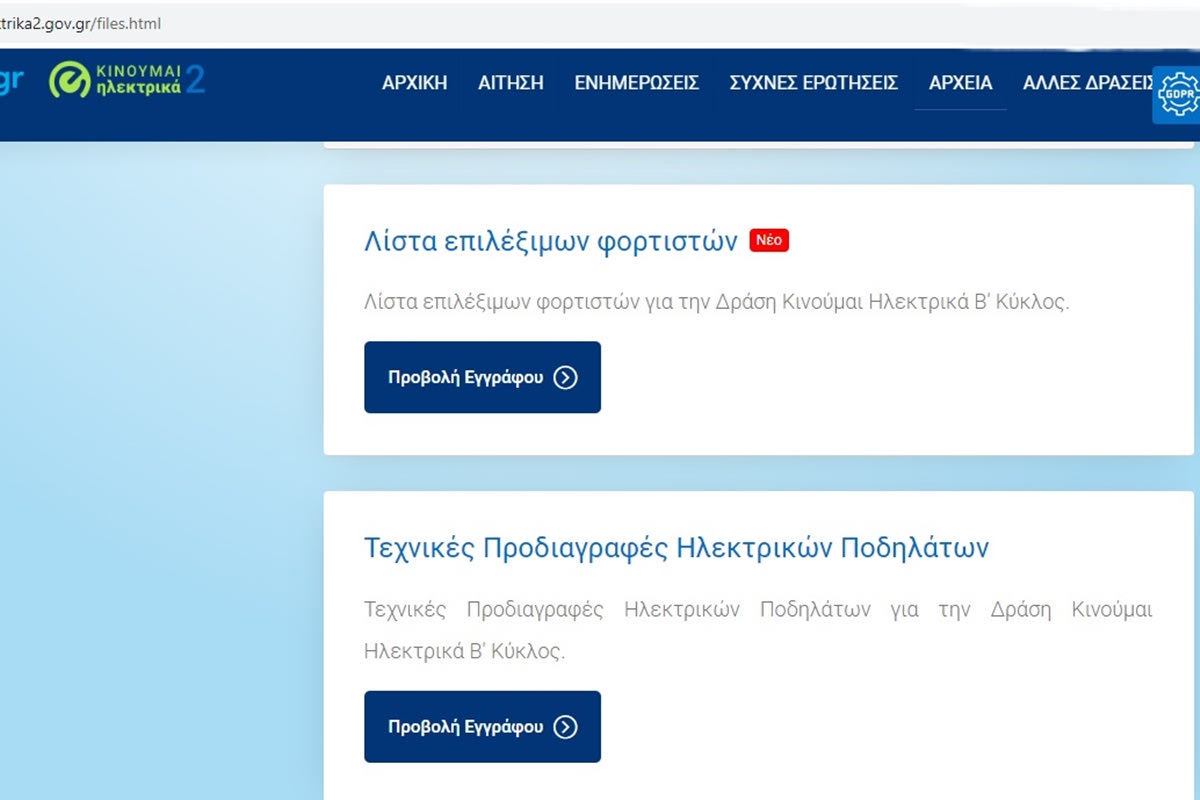Select the active ΑΡΧΕΙΑ nav tab
The height and width of the screenshot is (800, 1200).
coord(960,83)
